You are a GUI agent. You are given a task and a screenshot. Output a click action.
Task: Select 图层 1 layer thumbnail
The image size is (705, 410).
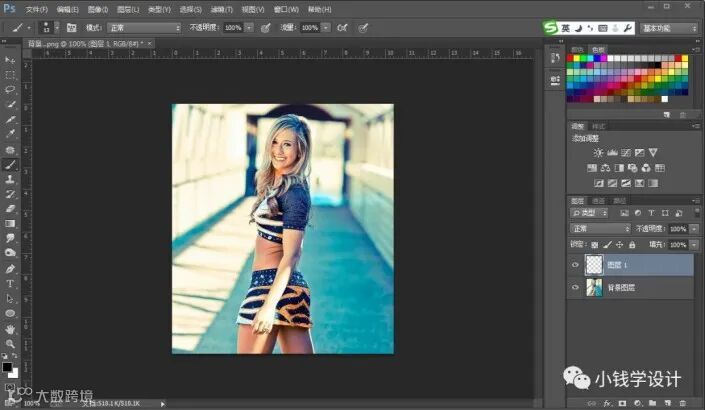(x=594, y=265)
